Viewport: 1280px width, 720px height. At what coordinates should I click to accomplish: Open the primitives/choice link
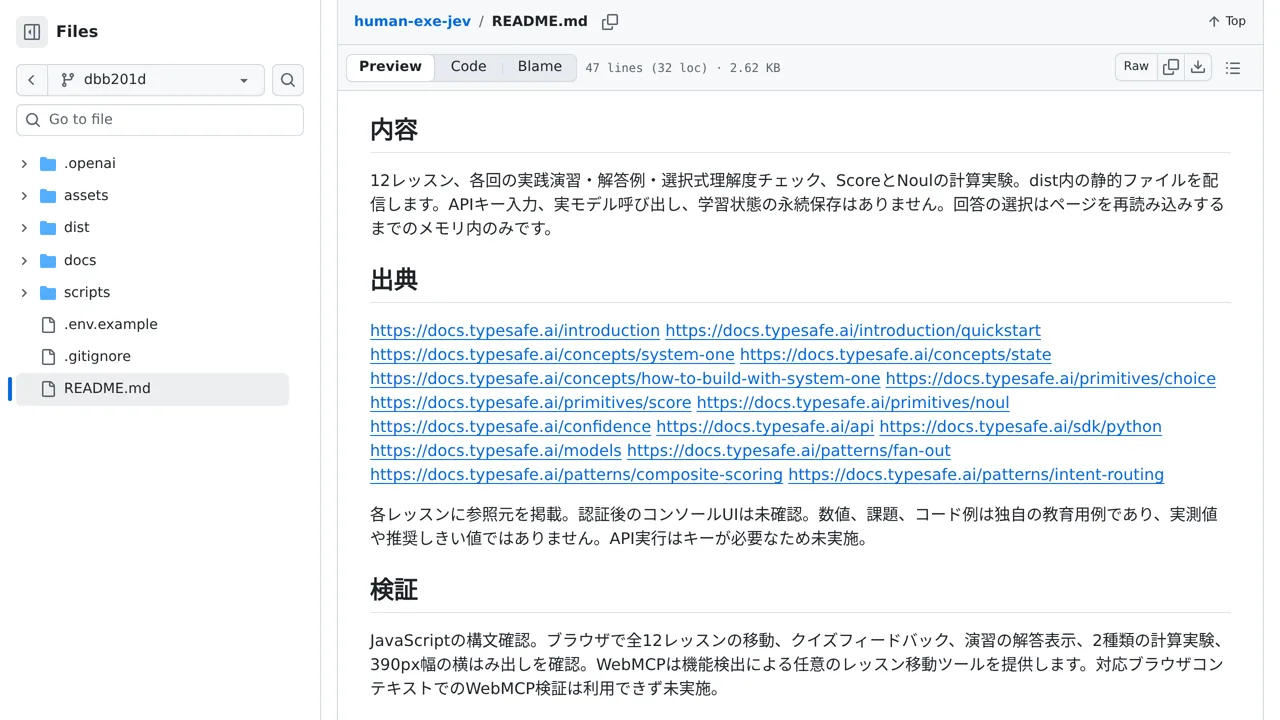coord(1051,379)
